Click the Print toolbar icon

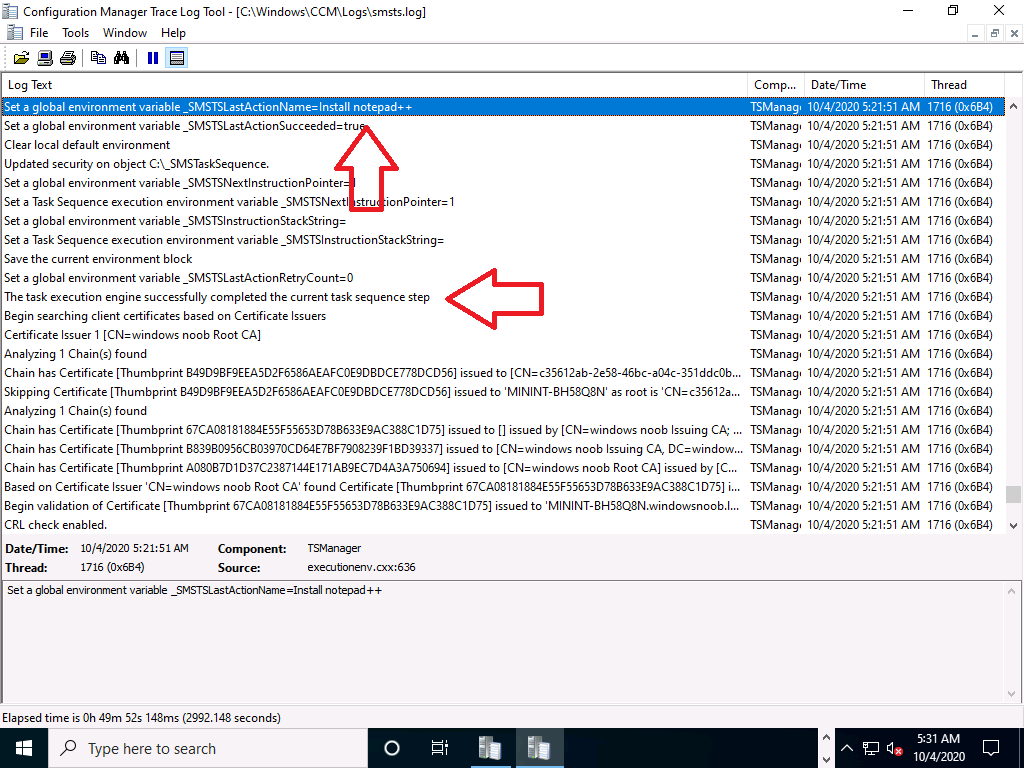pos(68,58)
